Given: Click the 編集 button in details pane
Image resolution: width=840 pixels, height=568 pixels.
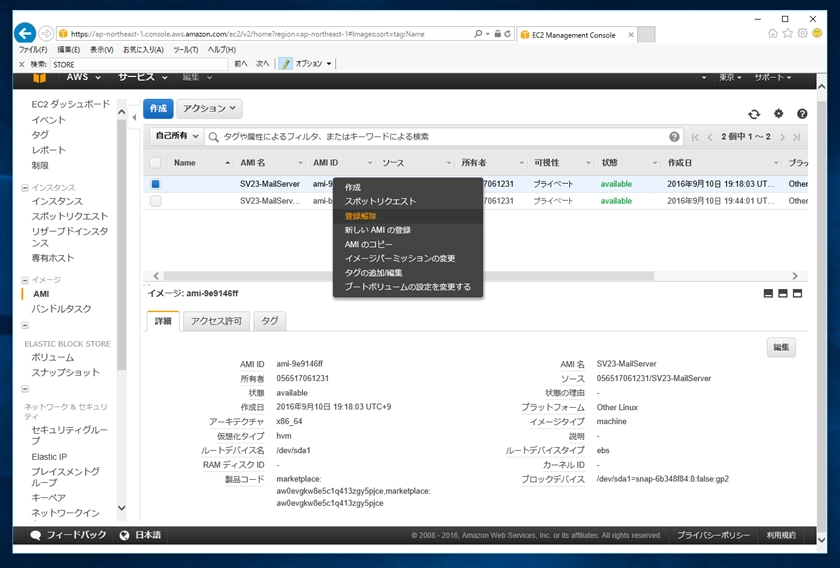Looking at the screenshot, I should 781,347.
